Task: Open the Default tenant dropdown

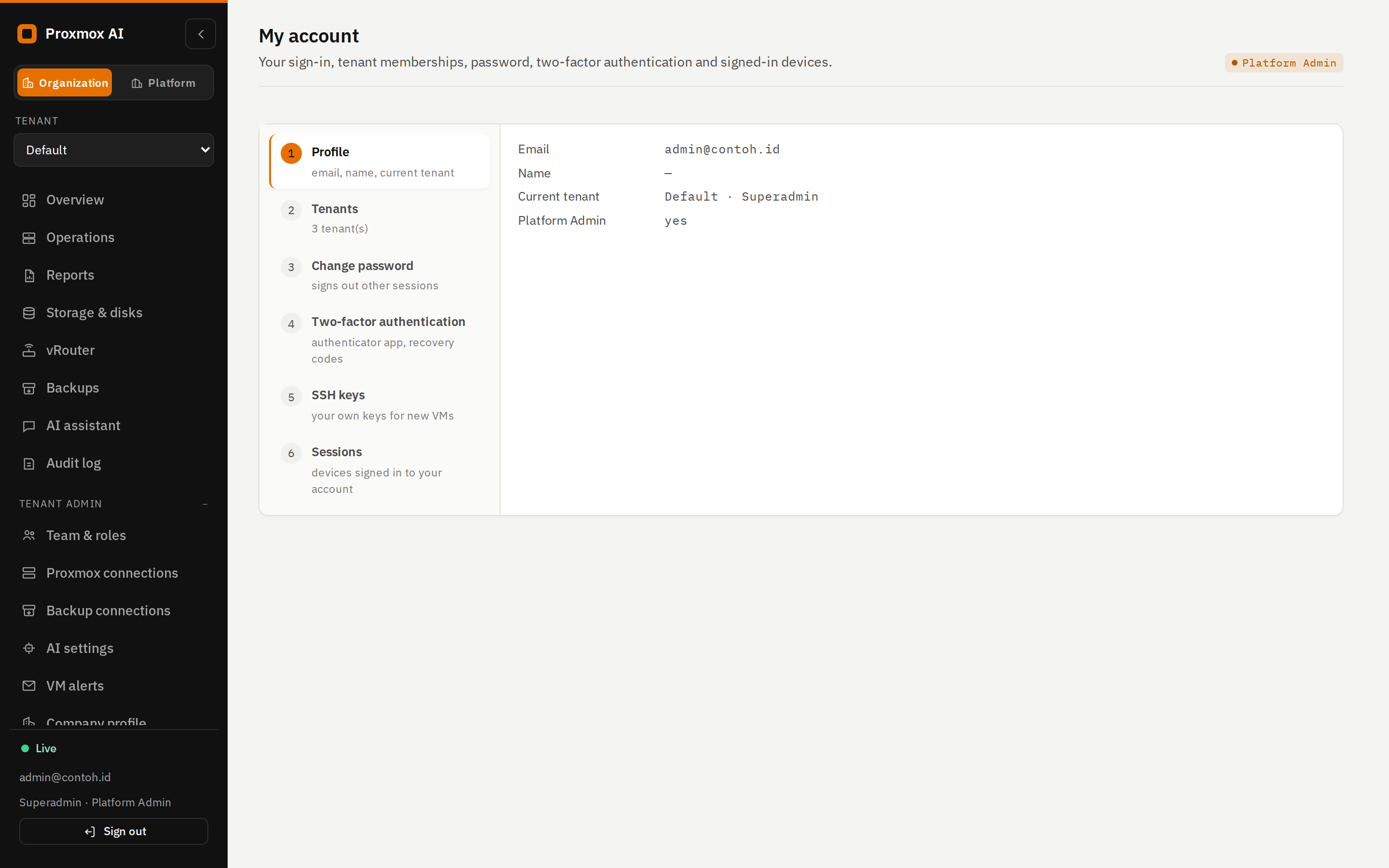Action: pyautogui.click(x=114, y=150)
